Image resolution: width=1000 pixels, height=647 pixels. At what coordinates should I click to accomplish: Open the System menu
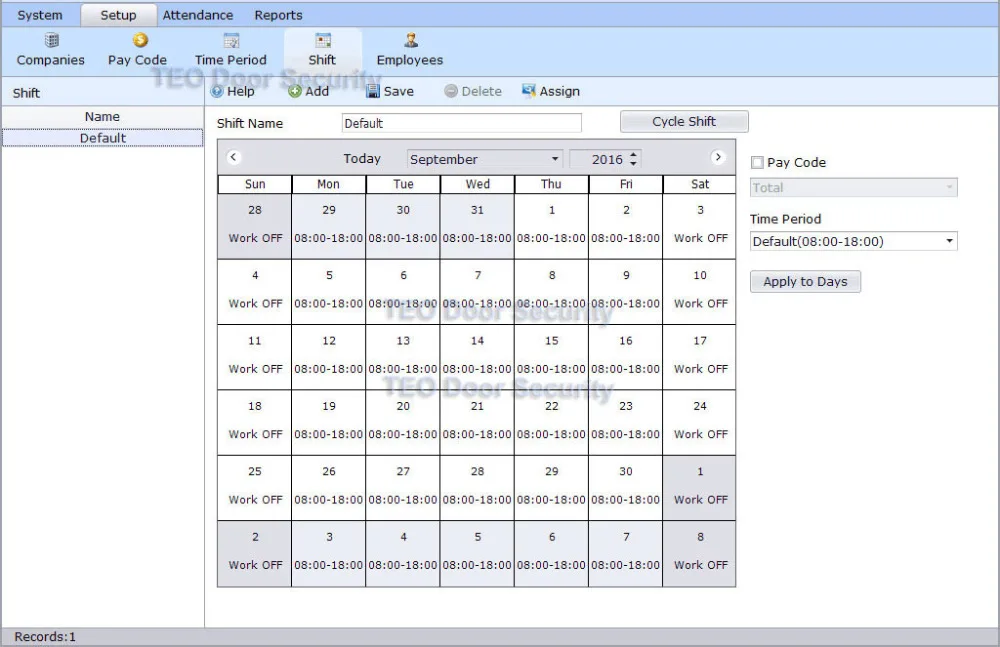(x=40, y=15)
